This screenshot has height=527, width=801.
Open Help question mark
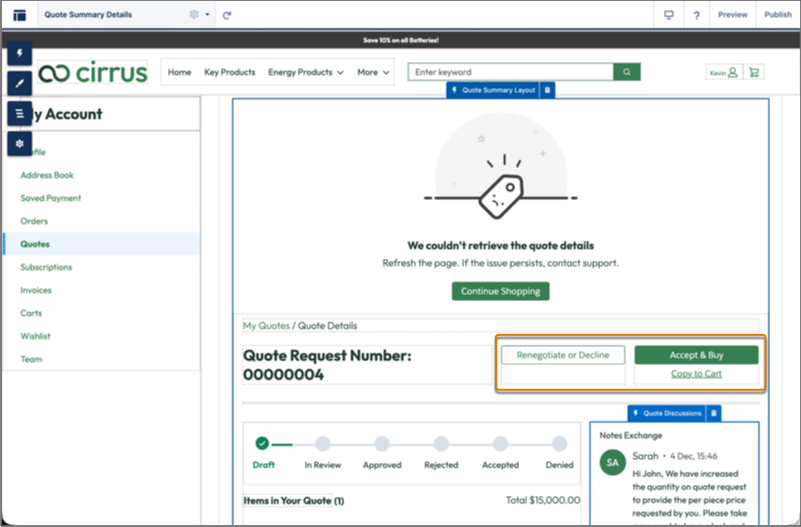pos(696,15)
